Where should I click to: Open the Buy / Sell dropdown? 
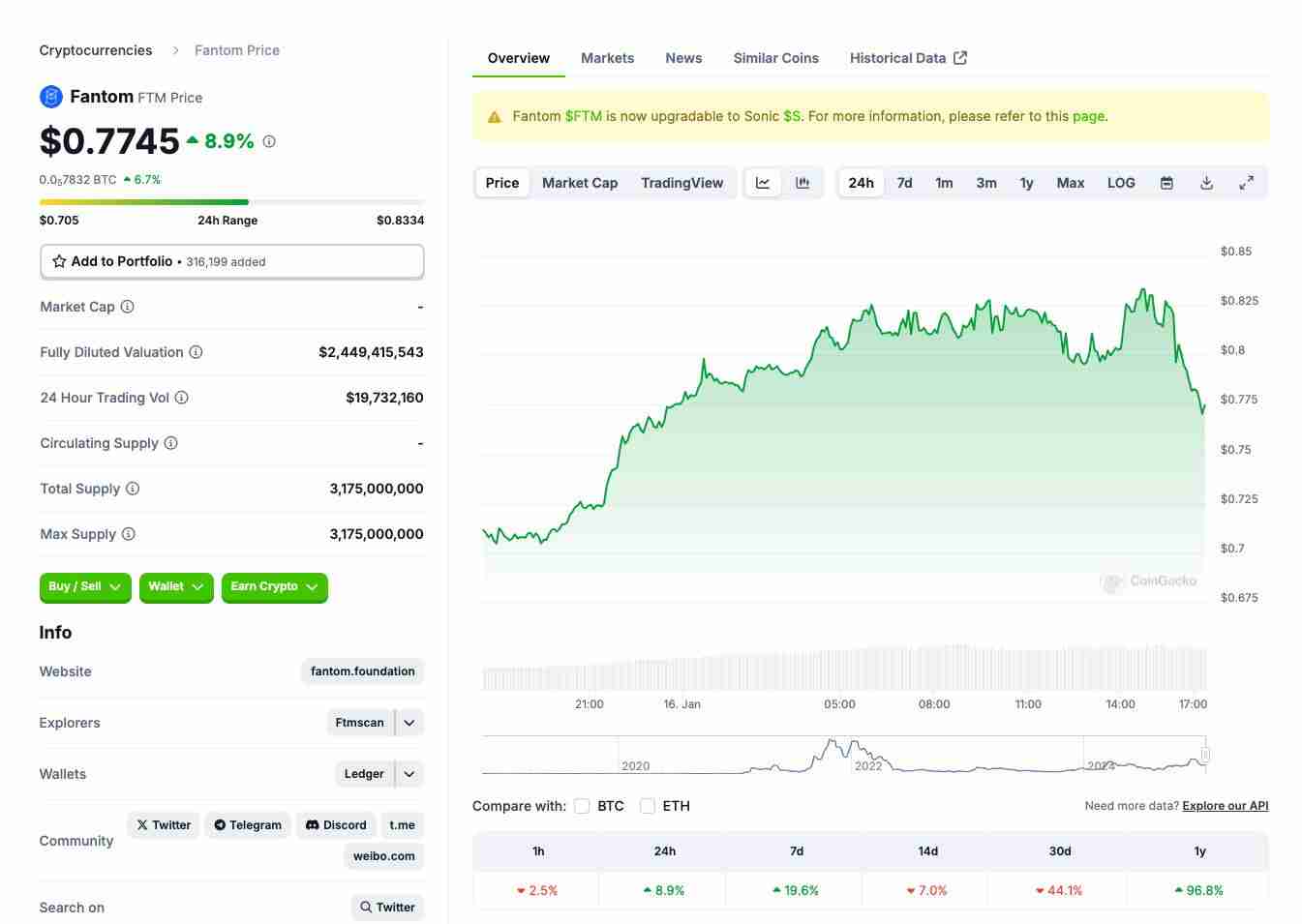click(x=85, y=586)
